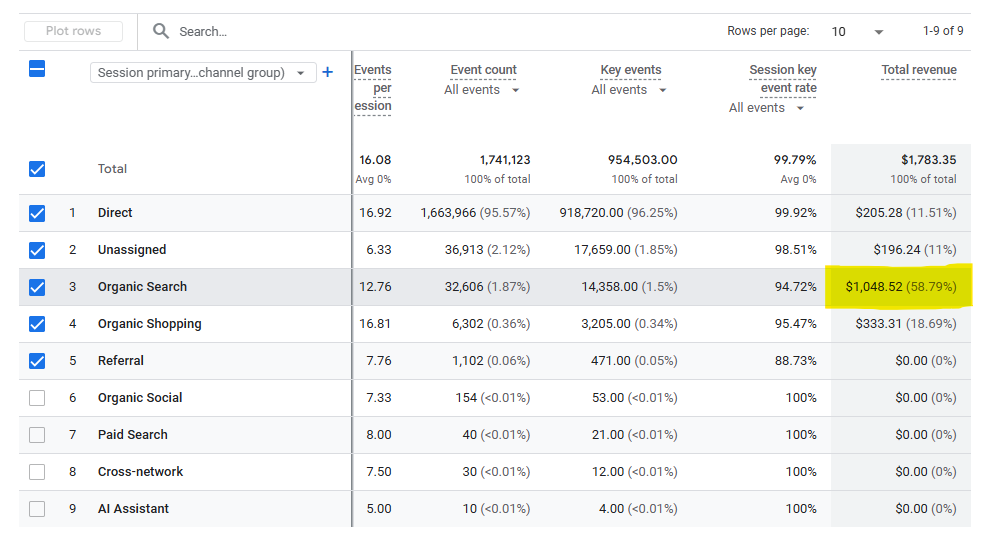Select the Cross-network channel name
The height and width of the screenshot is (538, 989).
coord(140,472)
